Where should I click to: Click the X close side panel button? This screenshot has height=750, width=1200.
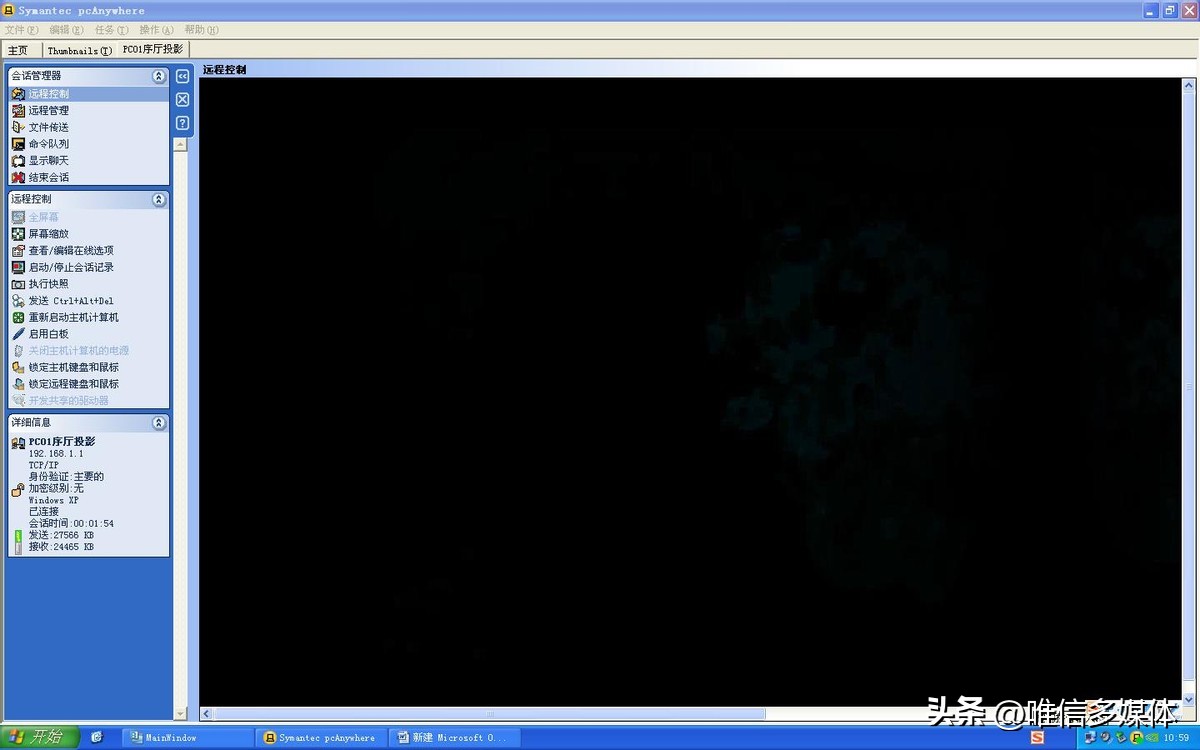pyautogui.click(x=182, y=99)
